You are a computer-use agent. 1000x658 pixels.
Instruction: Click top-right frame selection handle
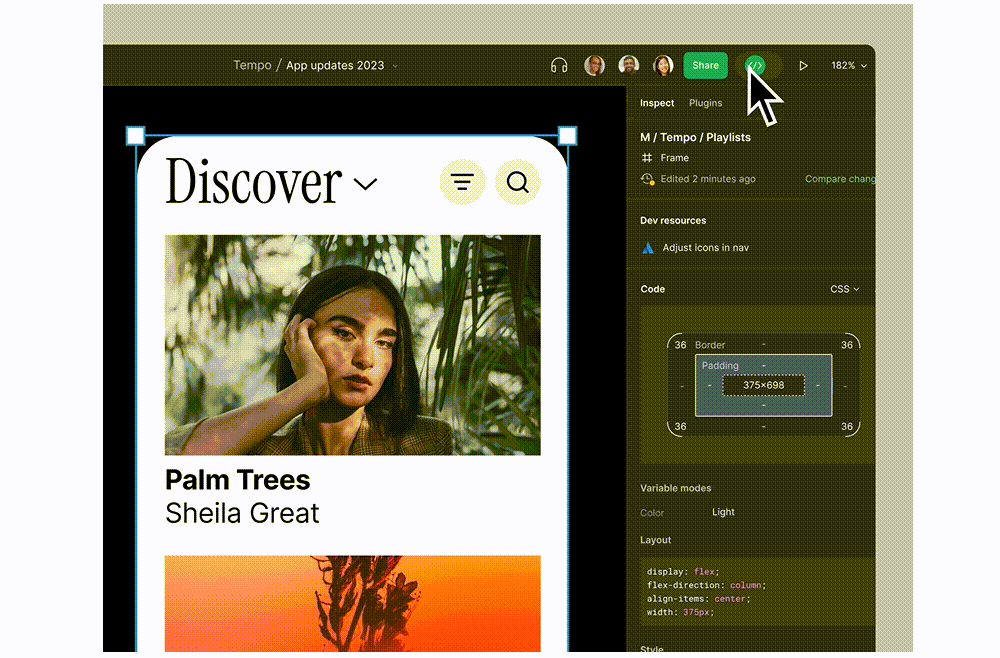567,136
